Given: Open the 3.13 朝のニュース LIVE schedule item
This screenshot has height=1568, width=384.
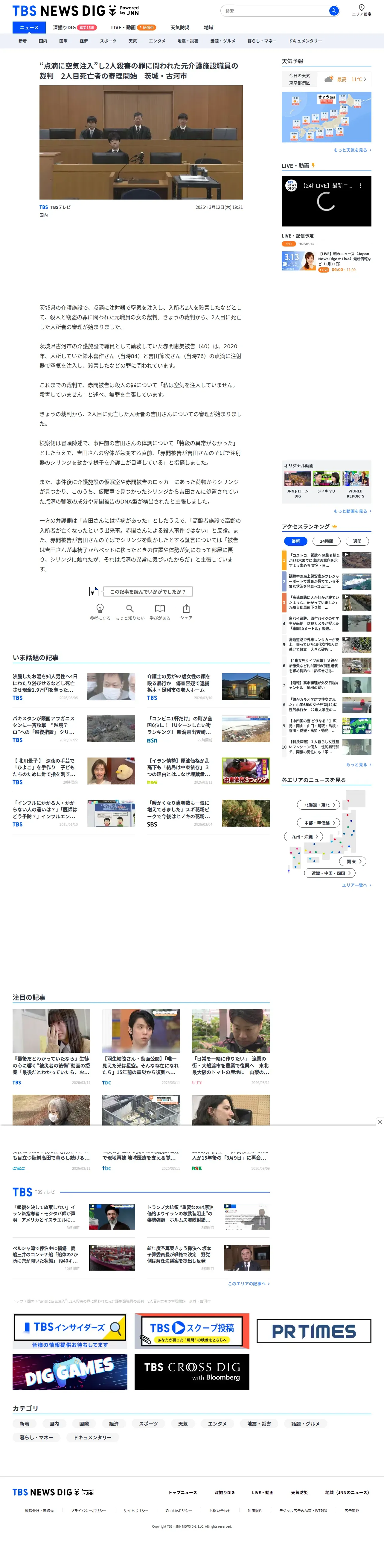Looking at the screenshot, I should pyautogui.click(x=326, y=261).
